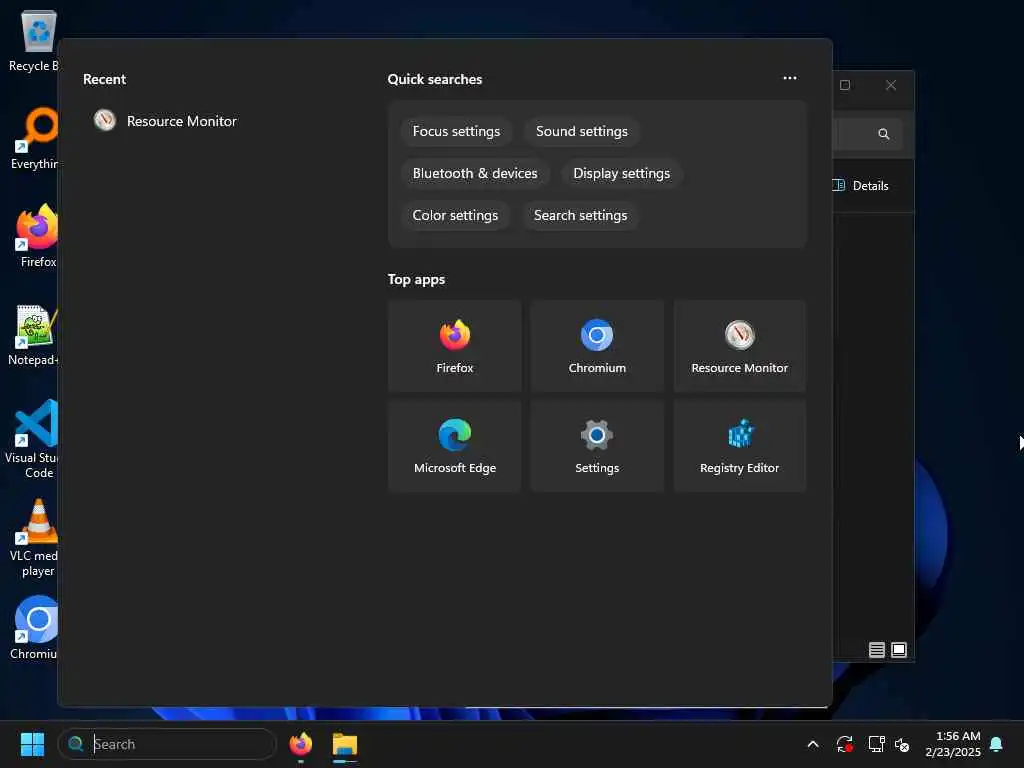Select the Recycle Bin desktop icon

[x=34, y=42]
